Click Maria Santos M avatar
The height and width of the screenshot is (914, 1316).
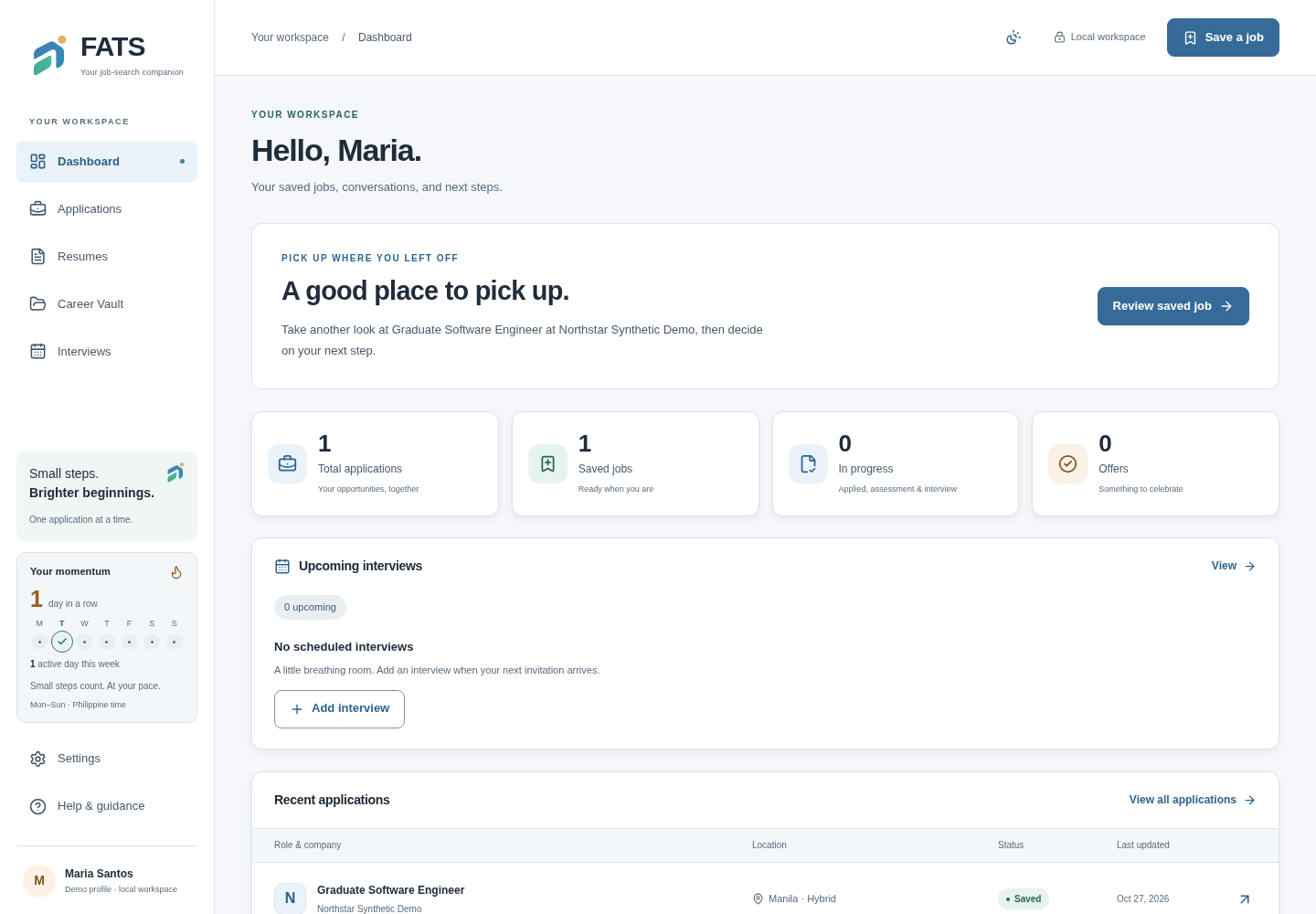pos(39,881)
